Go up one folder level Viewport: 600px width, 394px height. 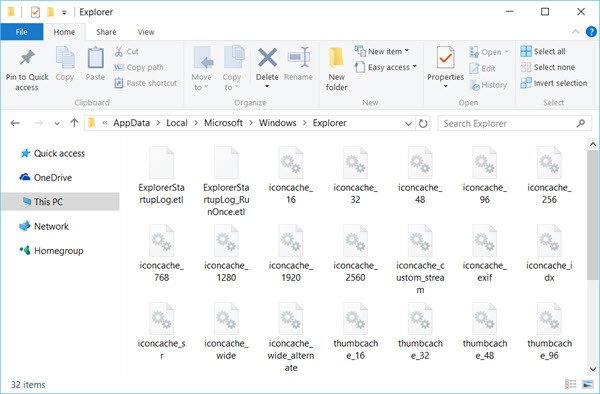(x=74, y=123)
